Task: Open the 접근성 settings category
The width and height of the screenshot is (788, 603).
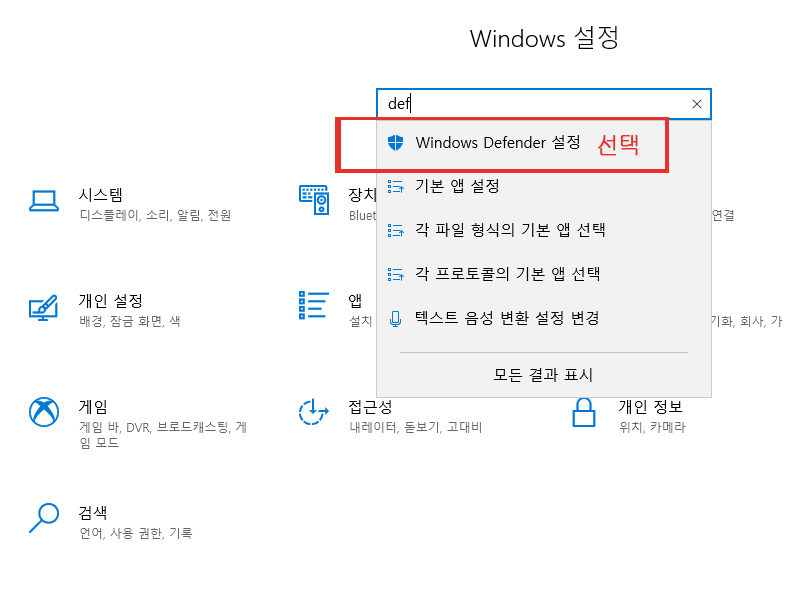Action: (x=370, y=407)
